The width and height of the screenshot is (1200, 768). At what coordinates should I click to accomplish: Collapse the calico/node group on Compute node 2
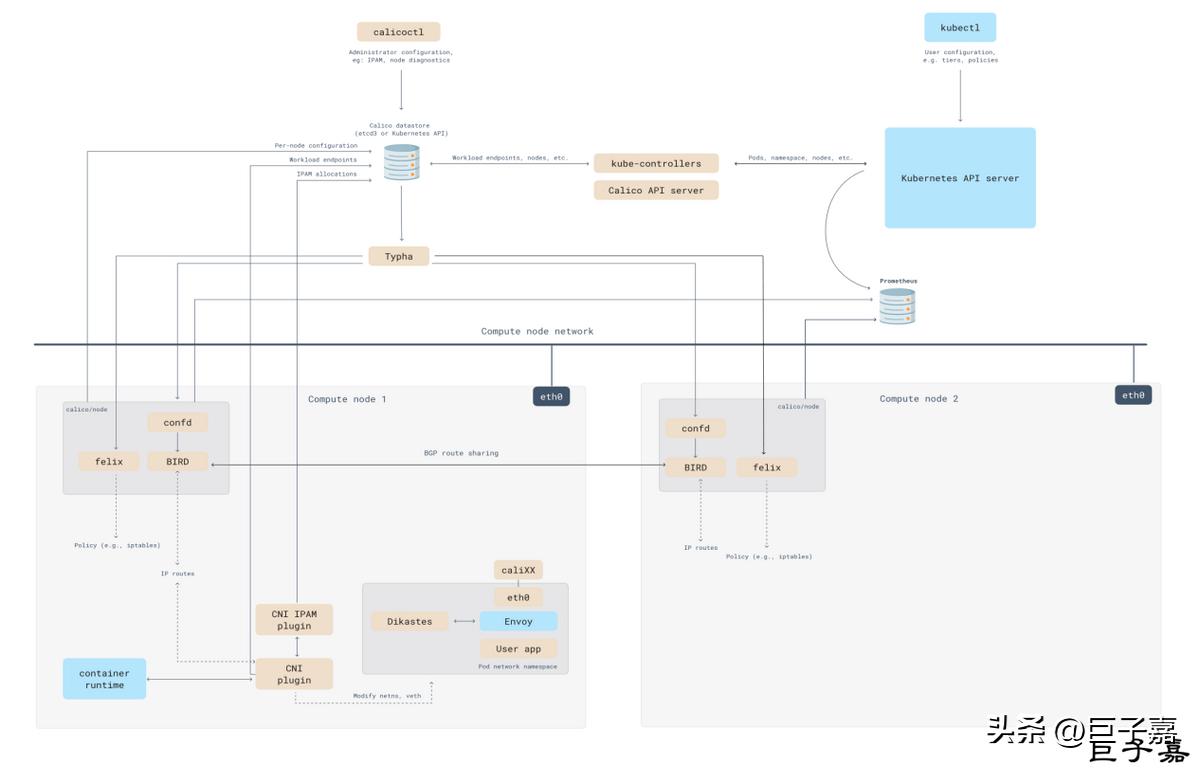point(801,406)
